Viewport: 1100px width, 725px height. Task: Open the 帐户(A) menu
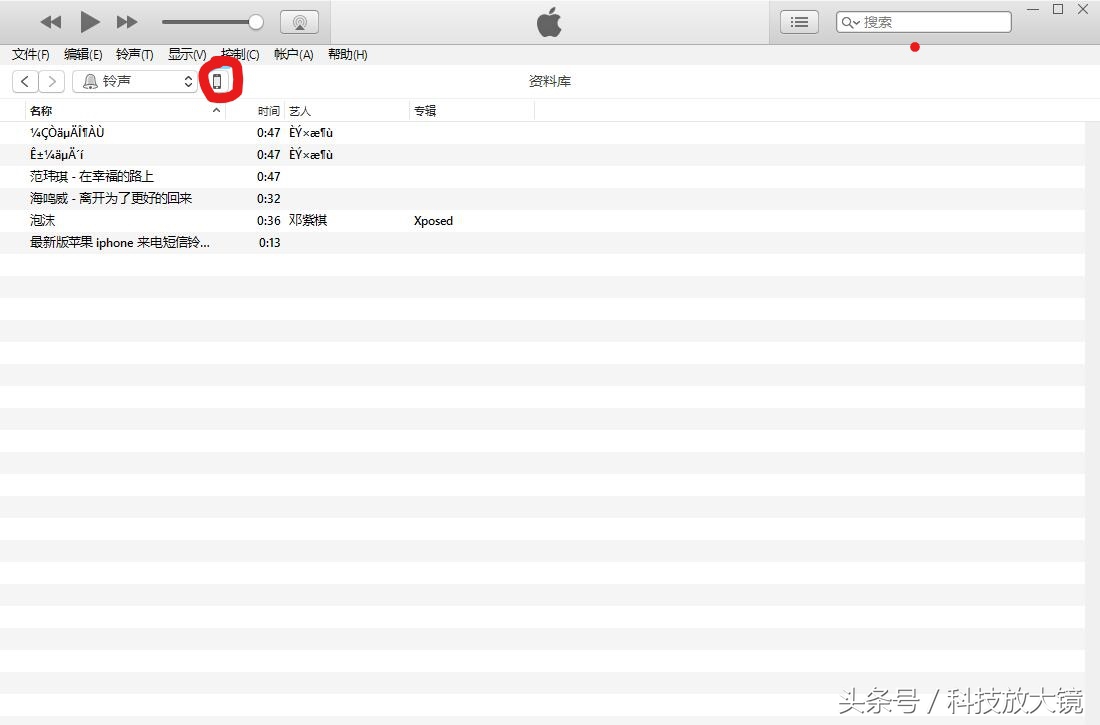coord(293,55)
